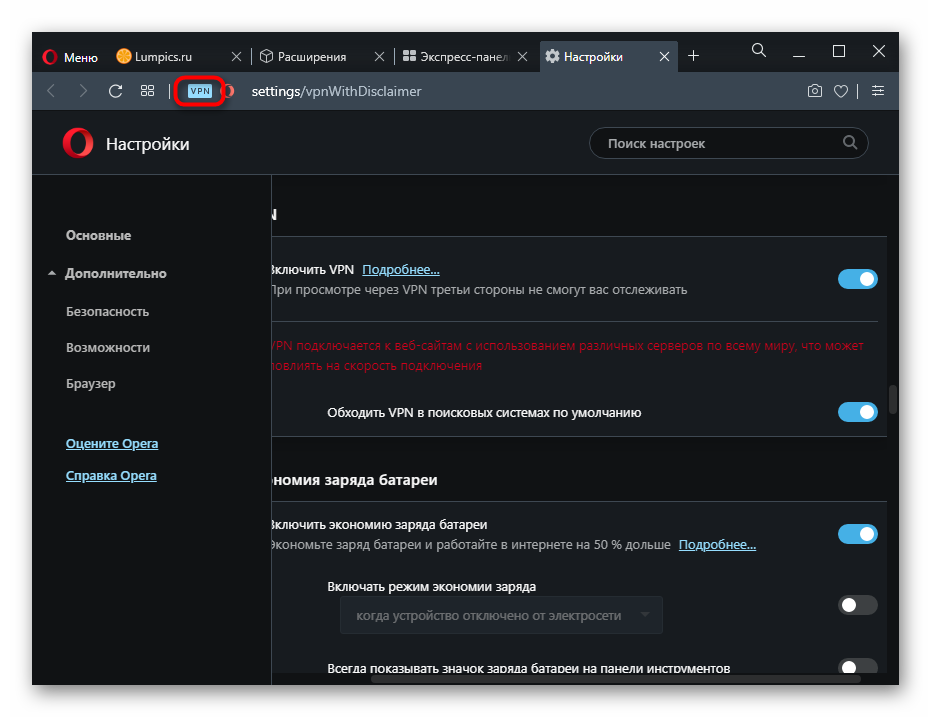This screenshot has width=931, height=717.
Task: Add page to bookmarks with heart icon
Action: point(841,91)
